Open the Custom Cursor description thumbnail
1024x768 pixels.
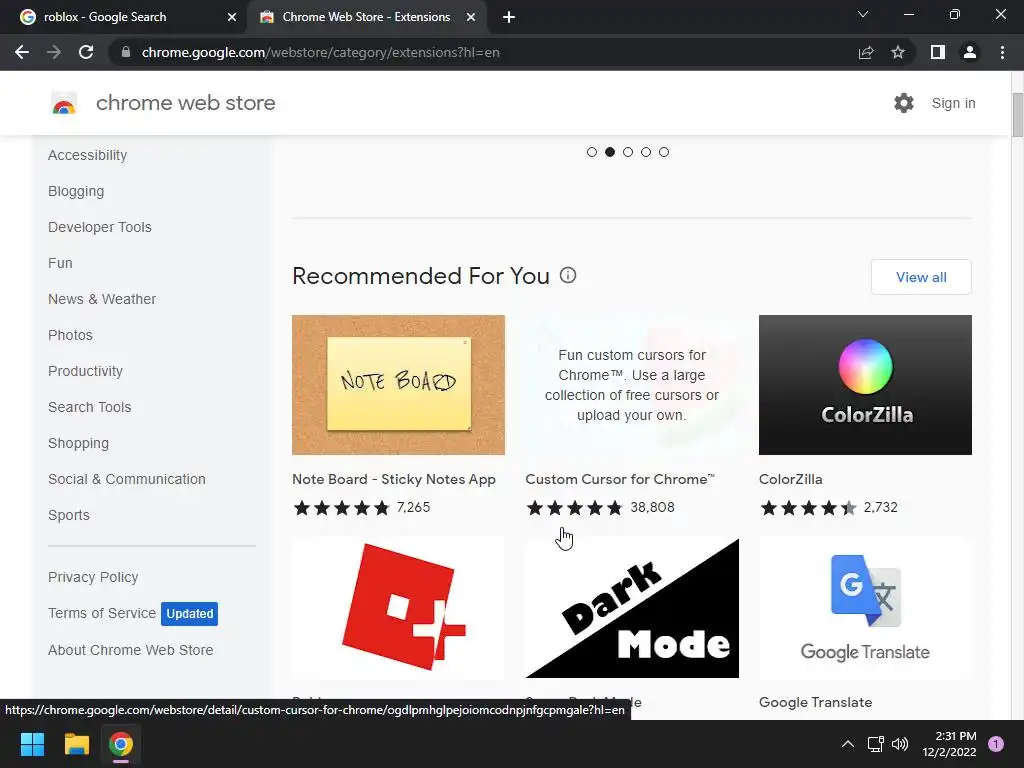(632, 385)
